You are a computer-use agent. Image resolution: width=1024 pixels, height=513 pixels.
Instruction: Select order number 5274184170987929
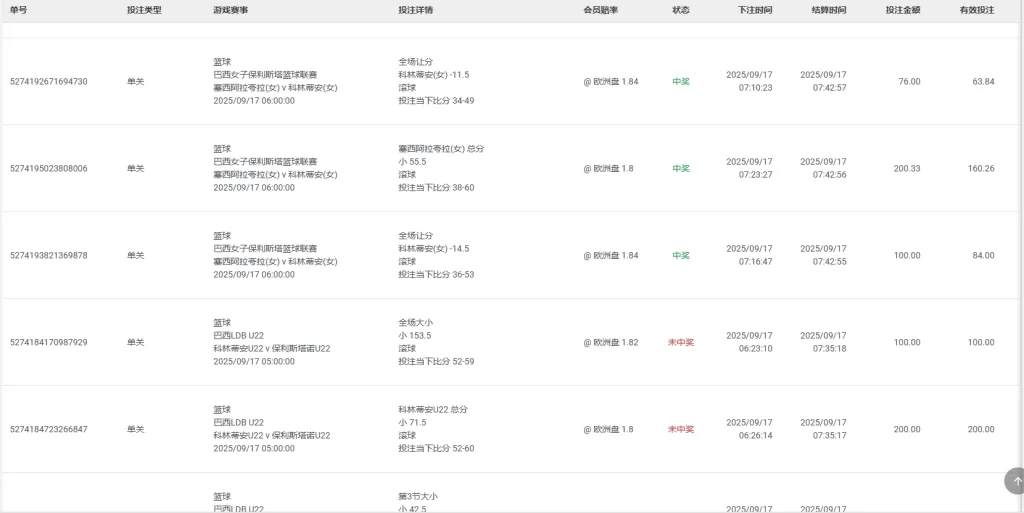click(49, 343)
